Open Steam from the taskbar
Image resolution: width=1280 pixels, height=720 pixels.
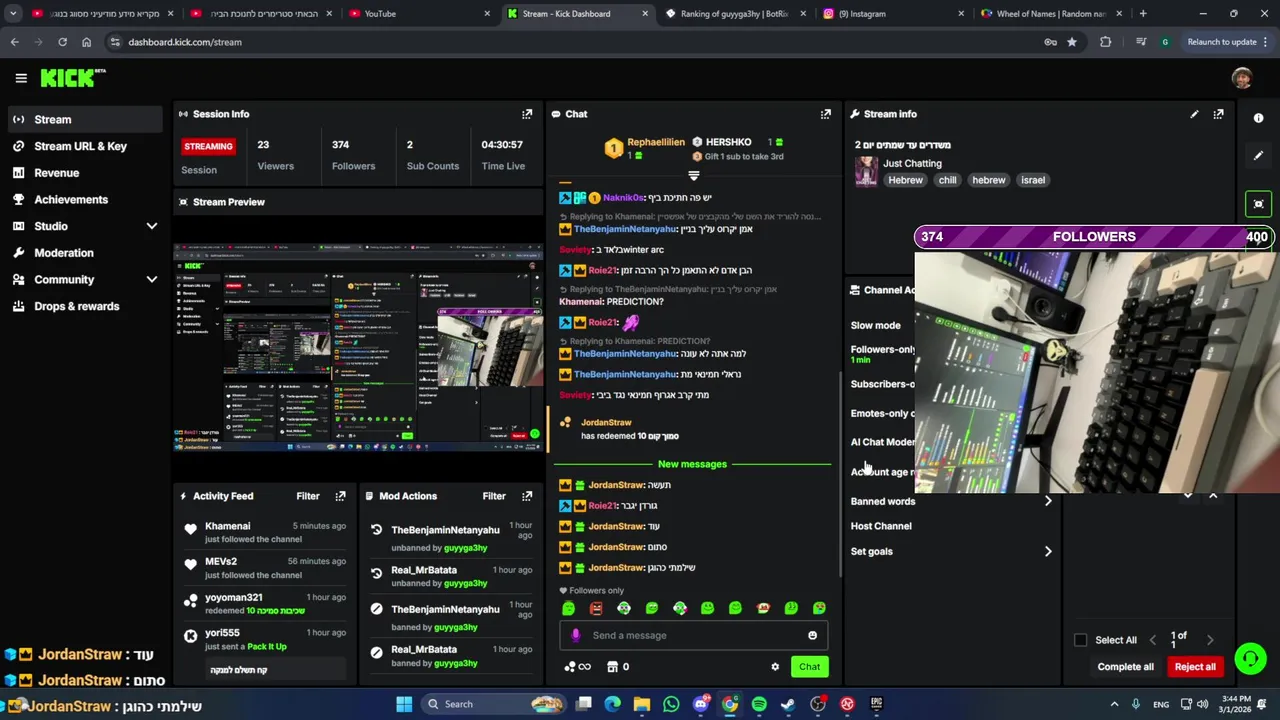coord(788,704)
